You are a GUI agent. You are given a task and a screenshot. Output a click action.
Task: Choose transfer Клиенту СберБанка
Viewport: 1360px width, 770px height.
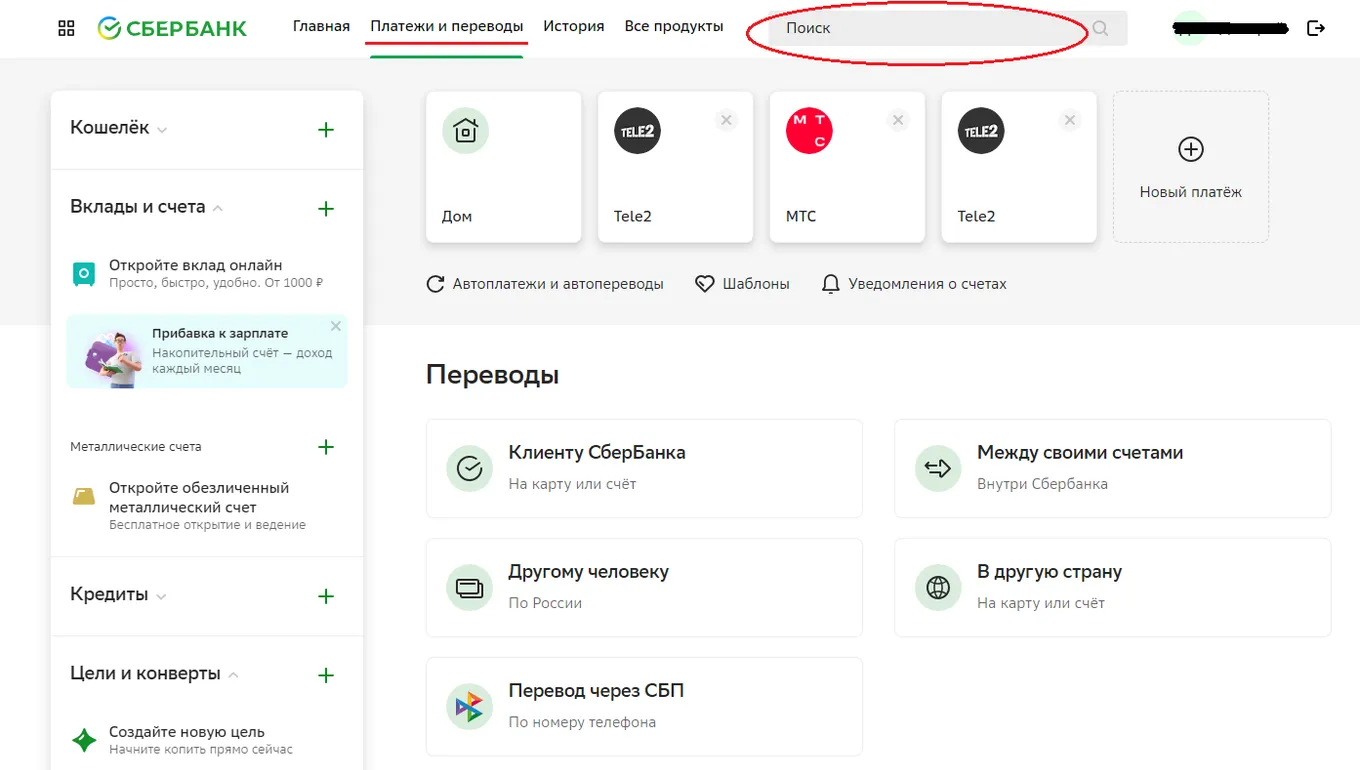click(644, 468)
